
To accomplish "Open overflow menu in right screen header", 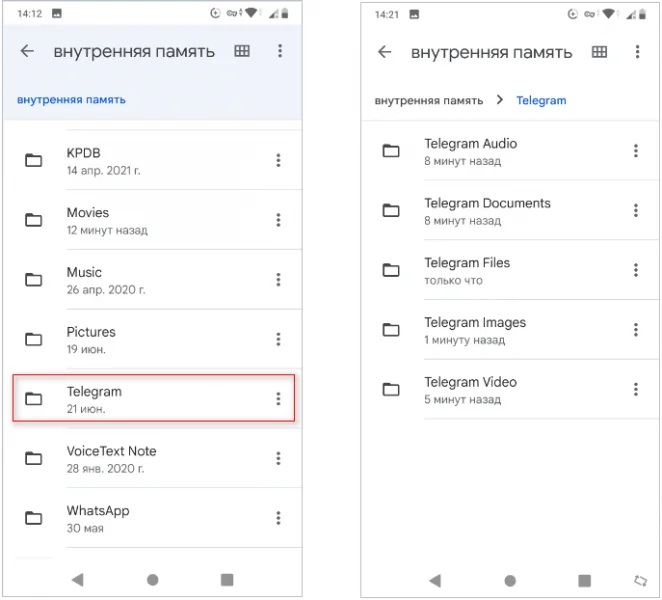I will [638, 52].
